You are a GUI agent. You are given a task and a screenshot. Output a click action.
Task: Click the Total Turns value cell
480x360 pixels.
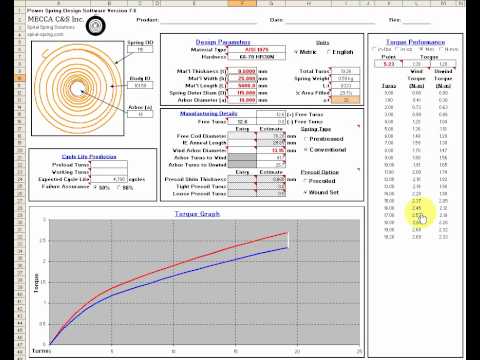coord(346,71)
